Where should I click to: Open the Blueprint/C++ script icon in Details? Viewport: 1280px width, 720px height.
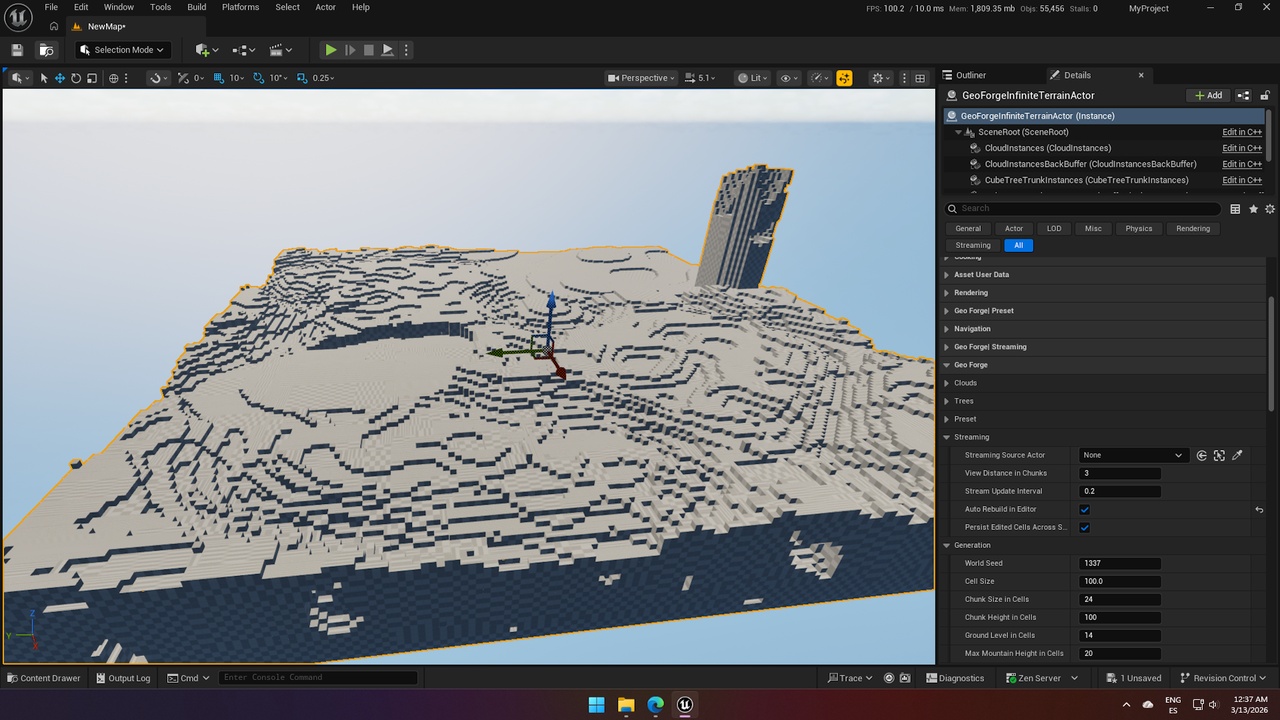tap(1243, 95)
